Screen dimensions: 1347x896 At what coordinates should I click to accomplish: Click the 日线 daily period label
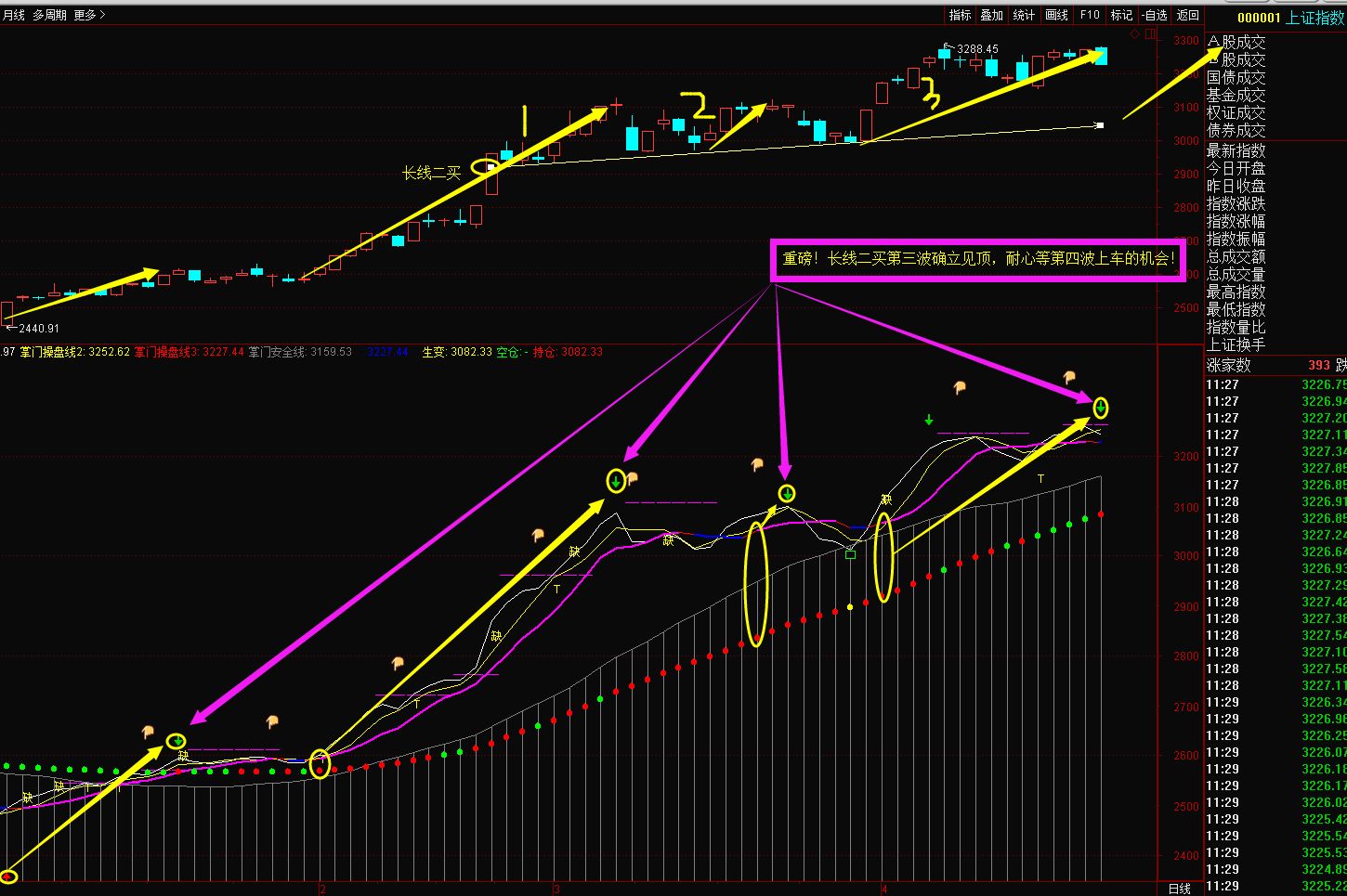(x=1180, y=889)
